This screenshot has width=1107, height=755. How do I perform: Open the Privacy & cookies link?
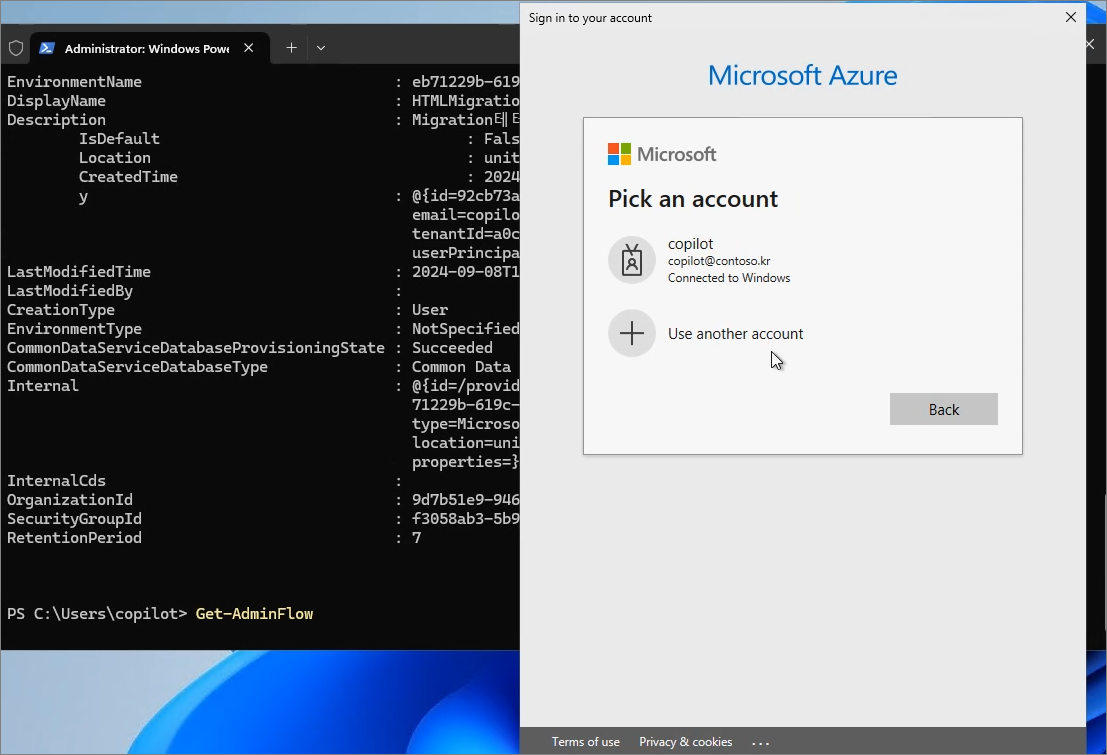(x=686, y=742)
